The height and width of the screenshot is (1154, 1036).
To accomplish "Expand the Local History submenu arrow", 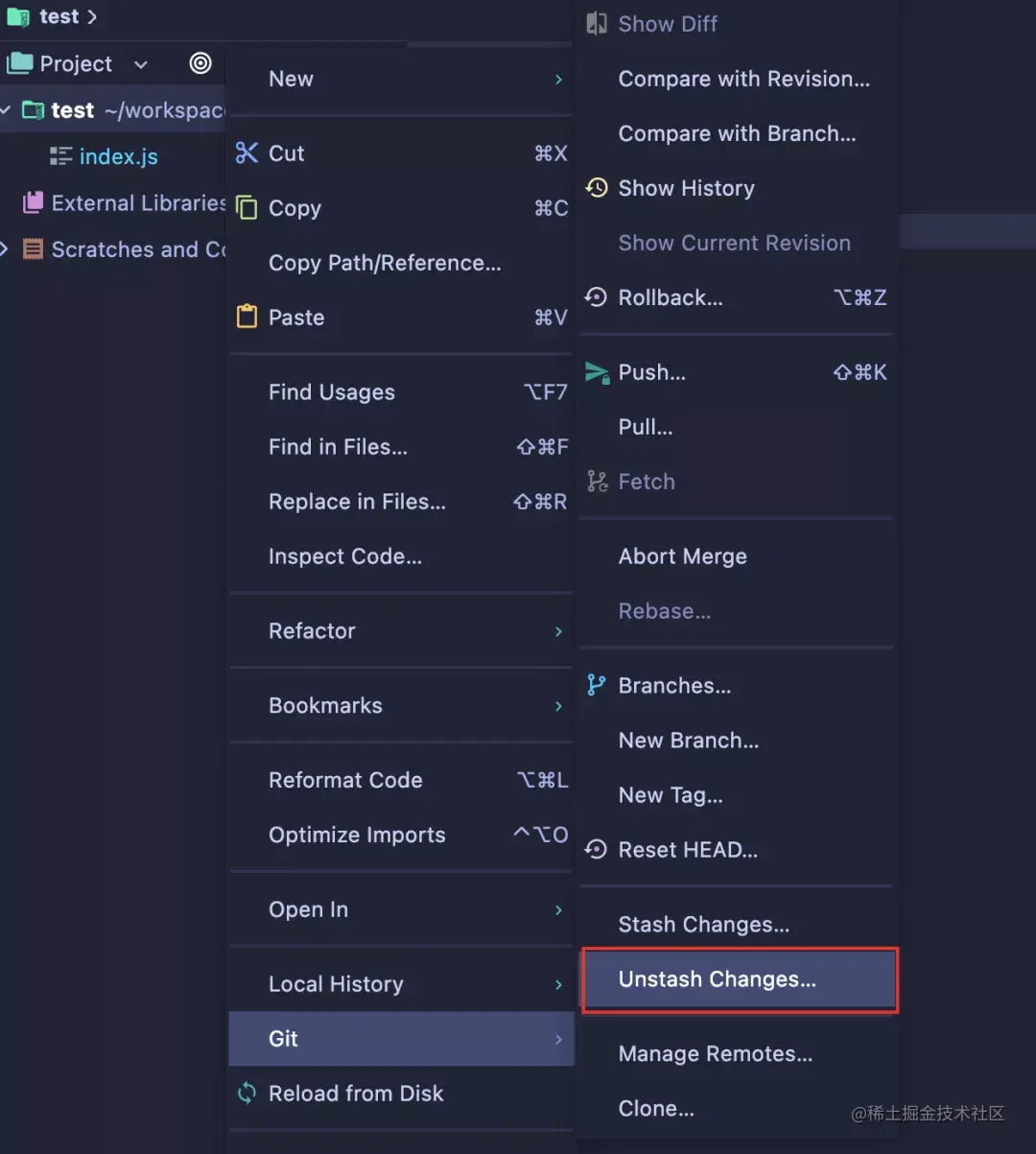I will click(x=558, y=984).
